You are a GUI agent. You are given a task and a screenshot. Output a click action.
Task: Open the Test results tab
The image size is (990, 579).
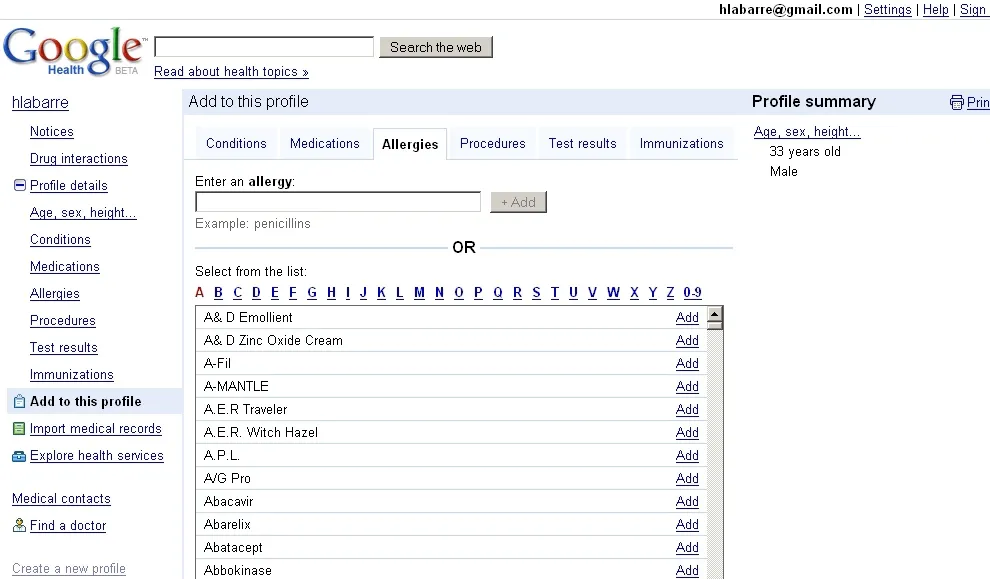pos(582,143)
